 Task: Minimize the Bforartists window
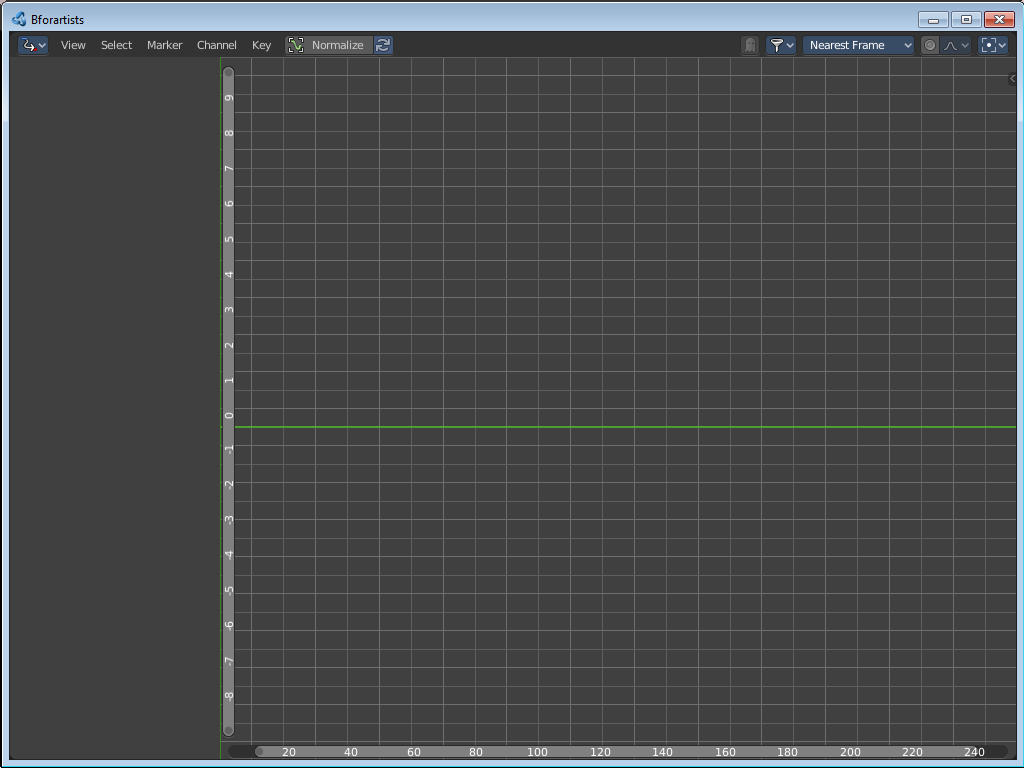coord(933,20)
